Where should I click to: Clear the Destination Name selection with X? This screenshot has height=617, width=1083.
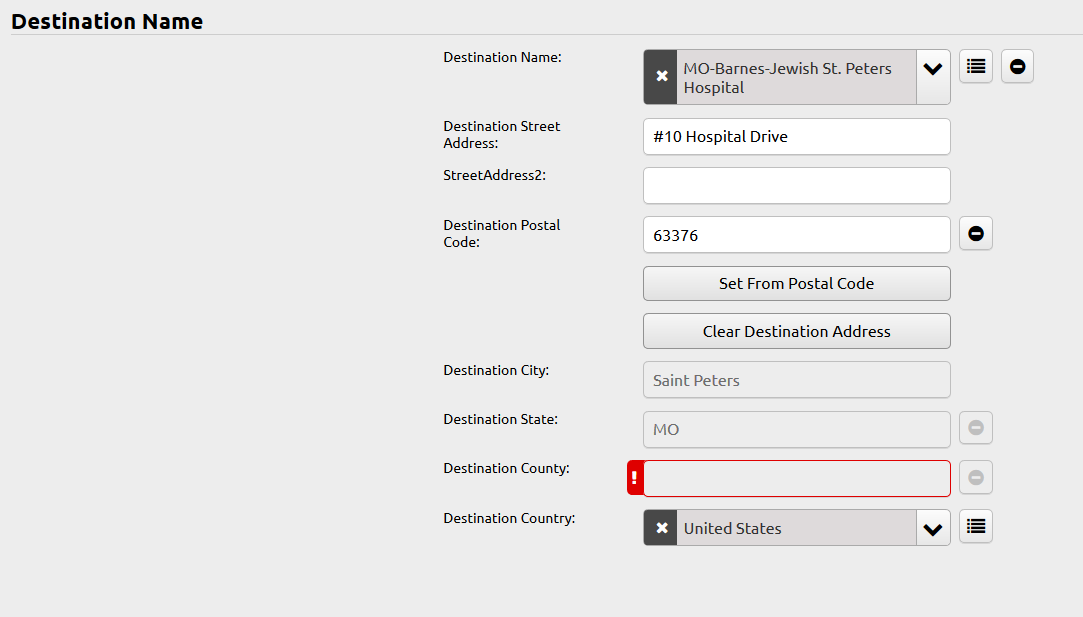(x=660, y=77)
